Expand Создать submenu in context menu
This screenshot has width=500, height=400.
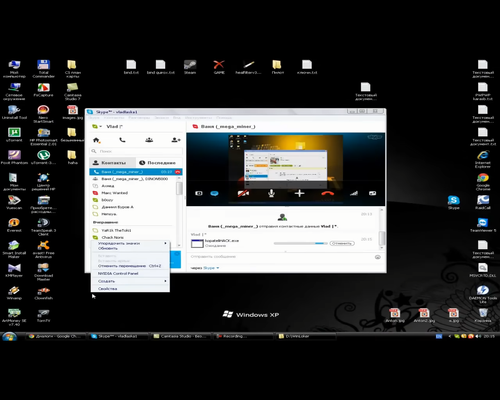point(130,281)
